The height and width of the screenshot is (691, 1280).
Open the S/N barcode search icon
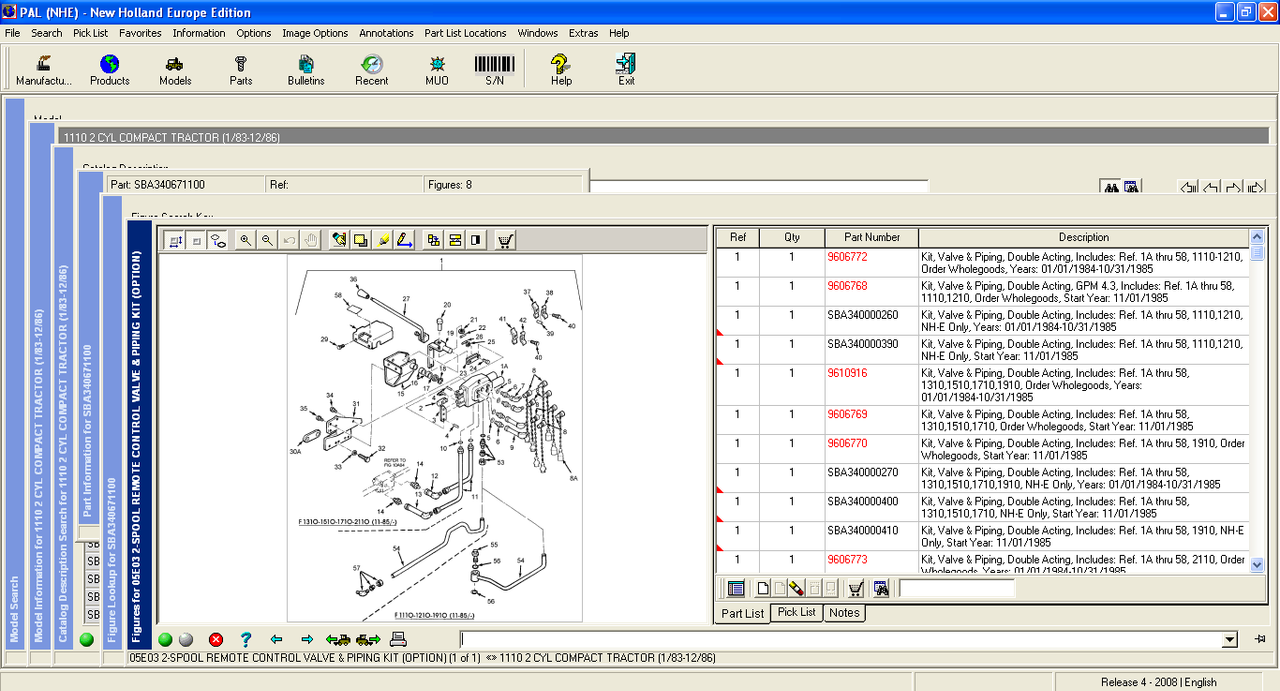(494, 69)
